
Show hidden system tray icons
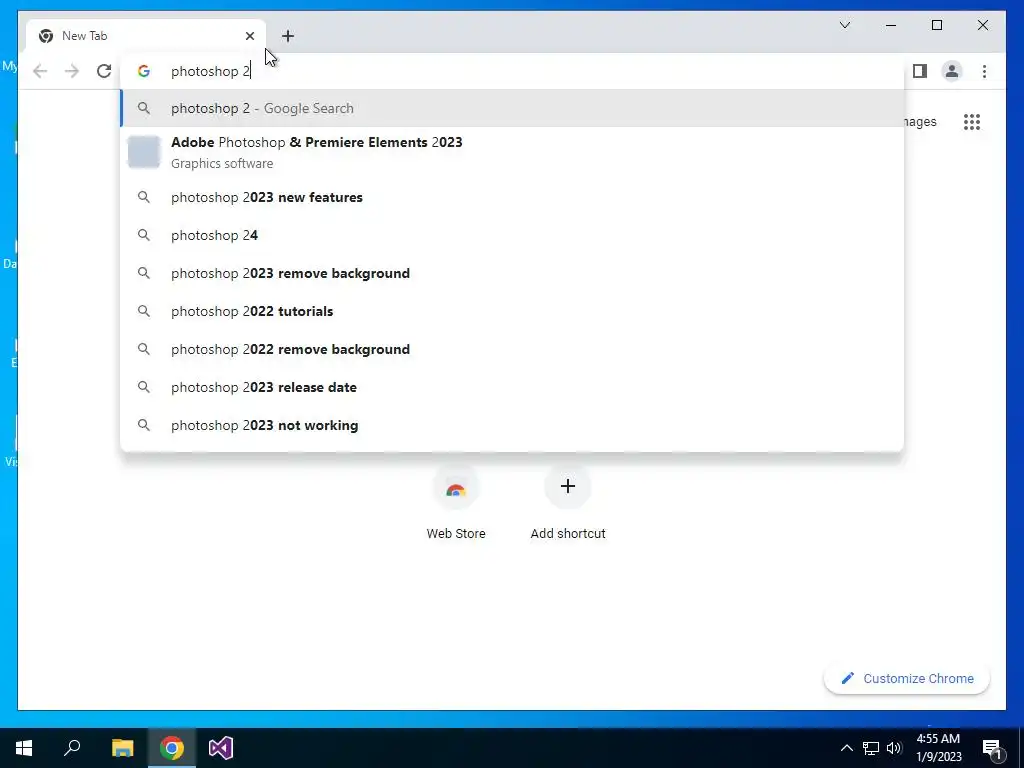pos(846,748)
